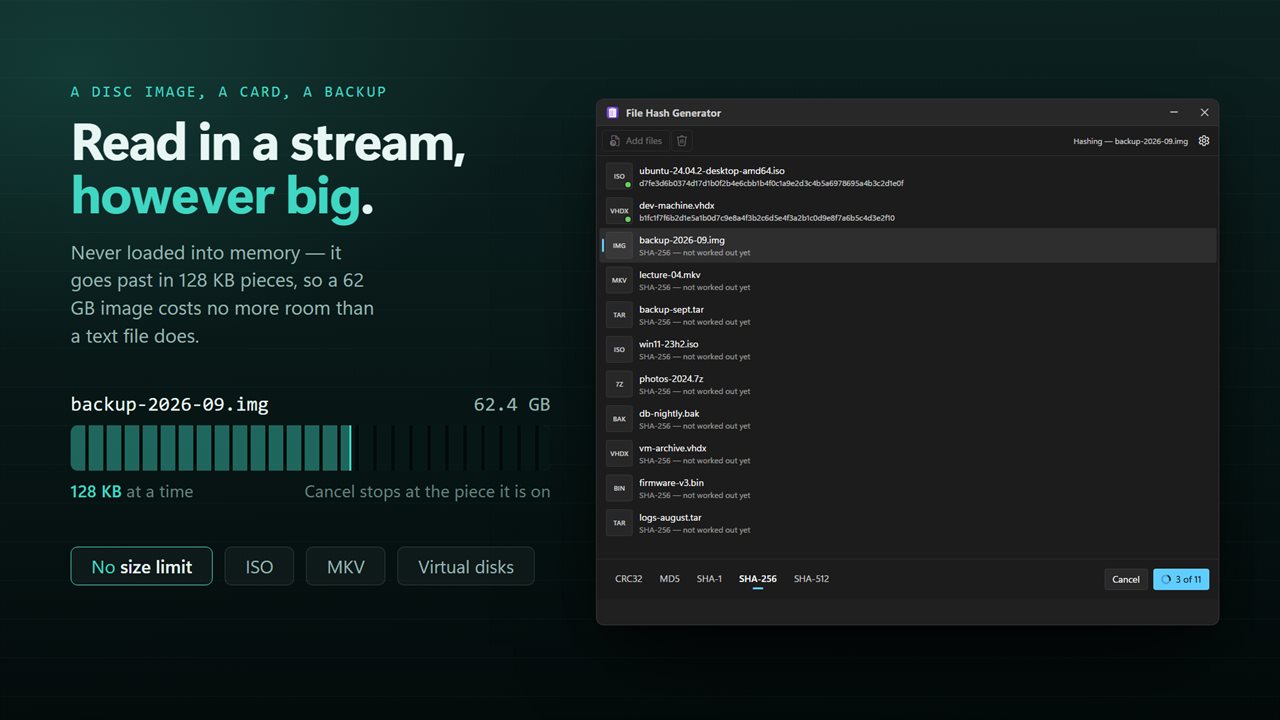Click the File Hash Generator app icon
Viewport: 1280px width, 720px height.
tap(613, 113)
